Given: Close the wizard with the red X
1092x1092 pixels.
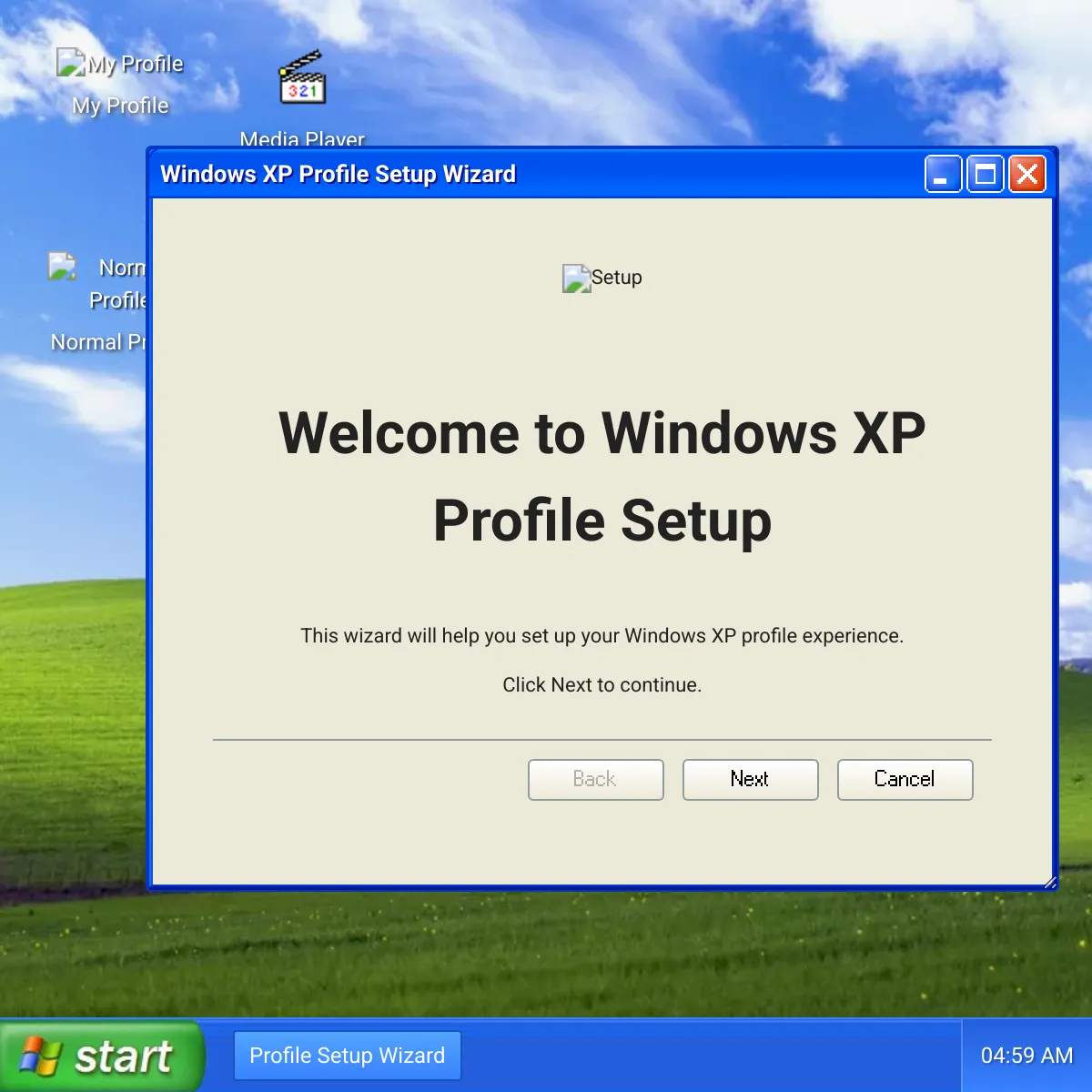Looking at the screenshot, I should 1028,174.
